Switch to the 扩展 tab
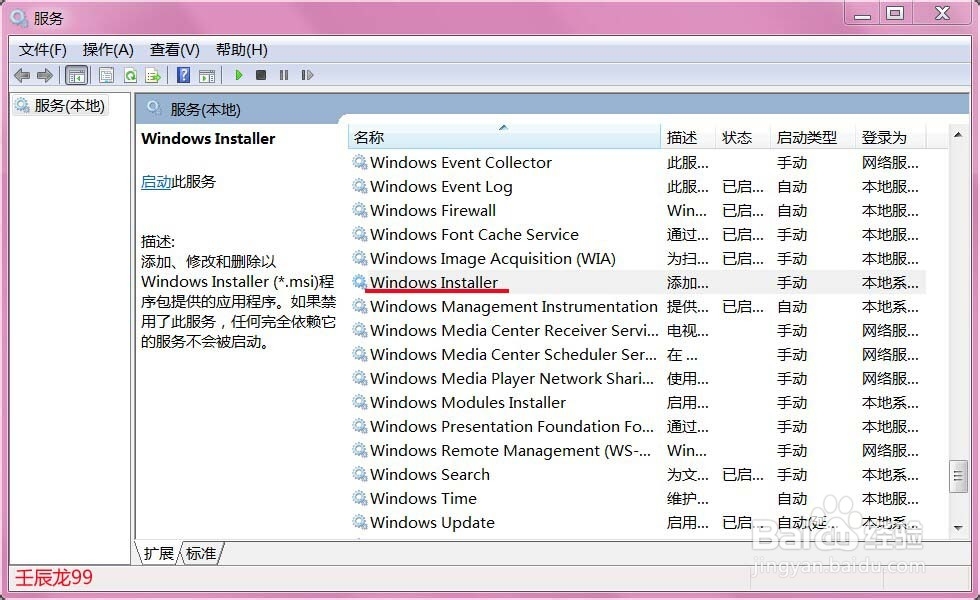This screenshot has width=980, height=600. [159, 554]
